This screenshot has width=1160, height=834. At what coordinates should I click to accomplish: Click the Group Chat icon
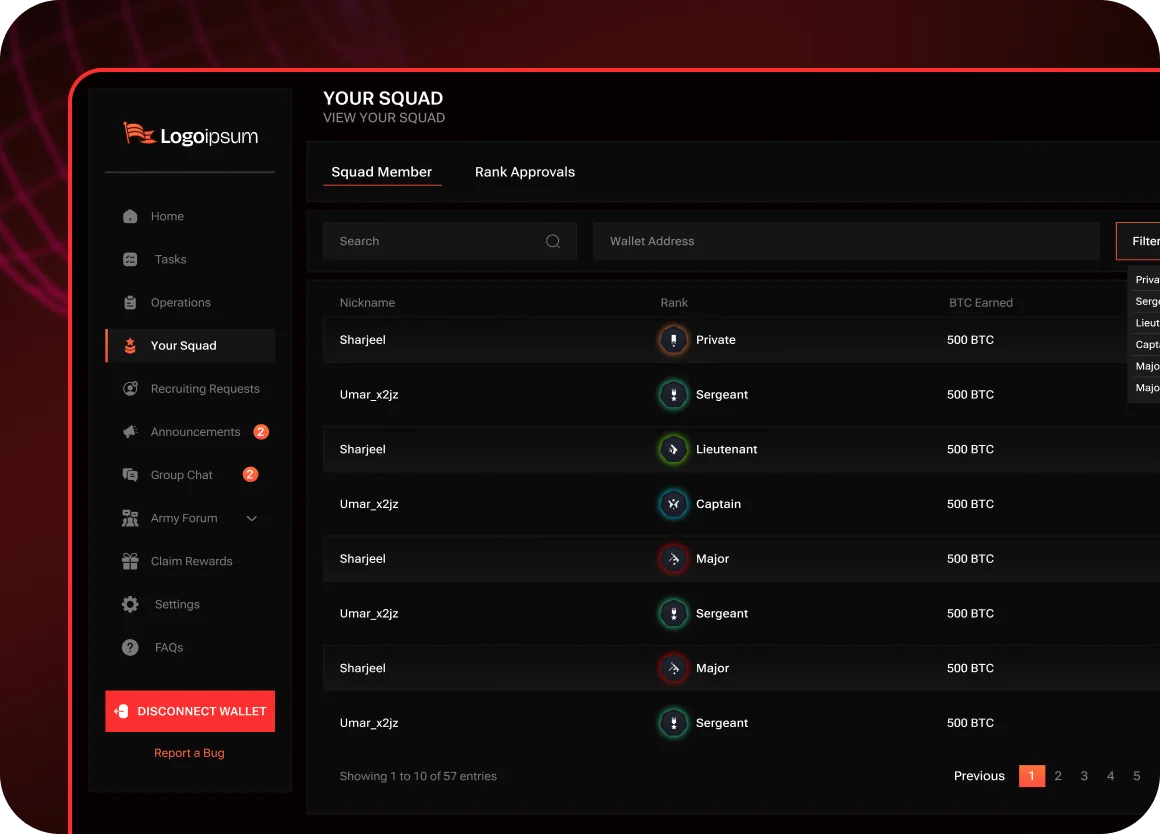(x=130, y=475)
